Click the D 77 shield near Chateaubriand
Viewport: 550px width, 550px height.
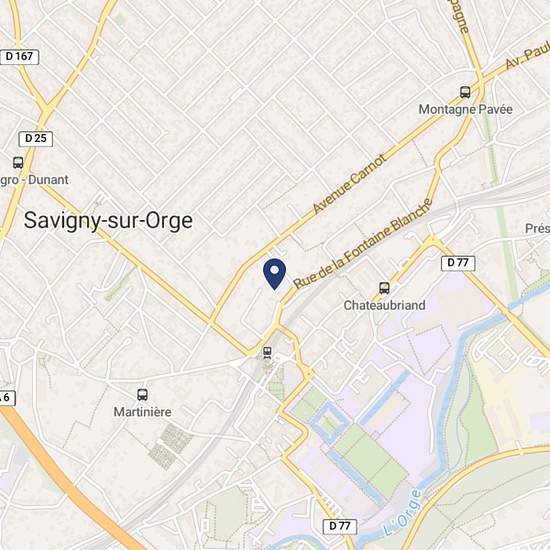tap(458, 263)
